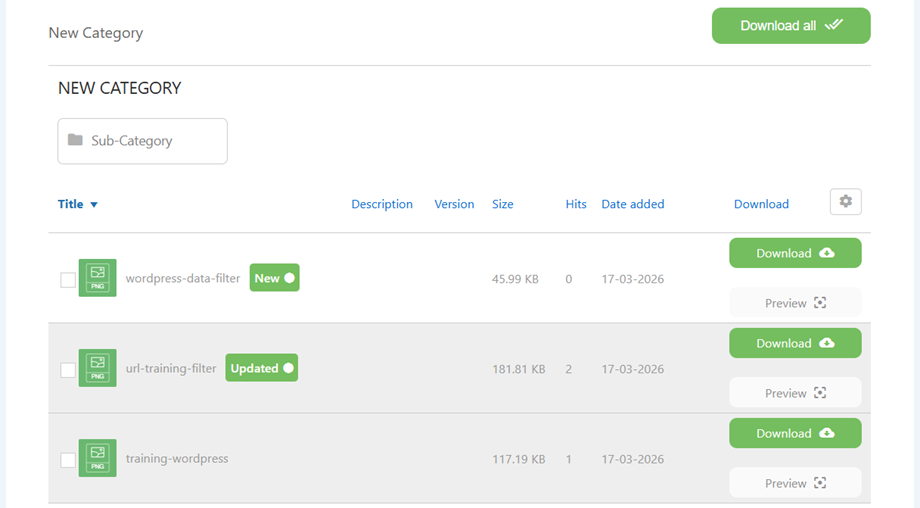Open the gear settings icon in table header
Viewport: 920px width, 508px height.
point(845,202)
